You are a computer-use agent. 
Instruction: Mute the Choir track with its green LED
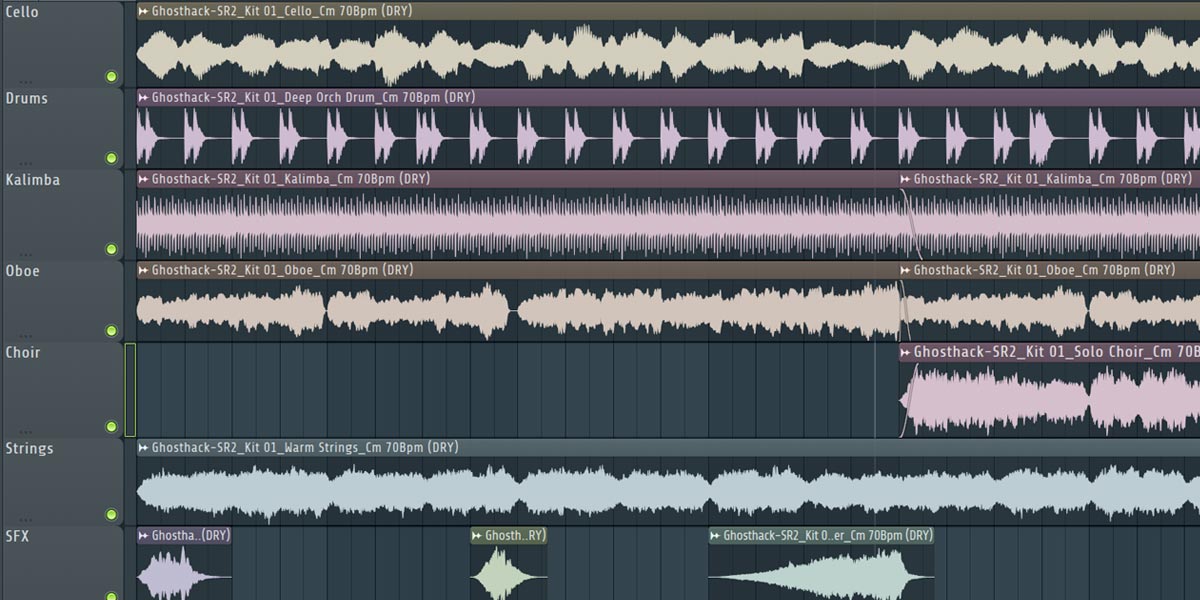click(x=111, y=427)
